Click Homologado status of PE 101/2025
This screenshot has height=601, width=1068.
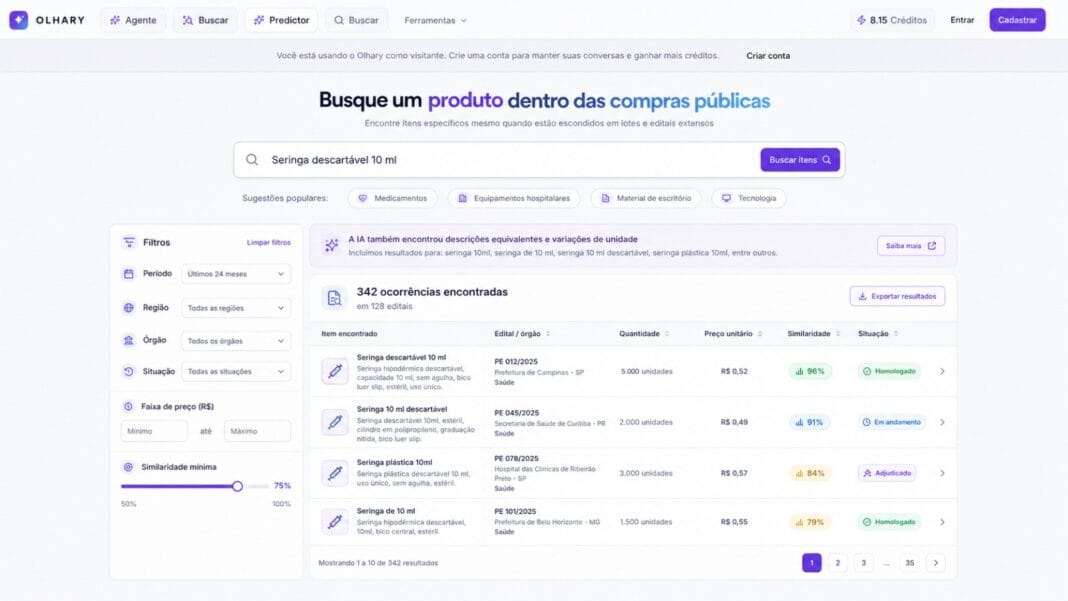(x=889, y=522)
